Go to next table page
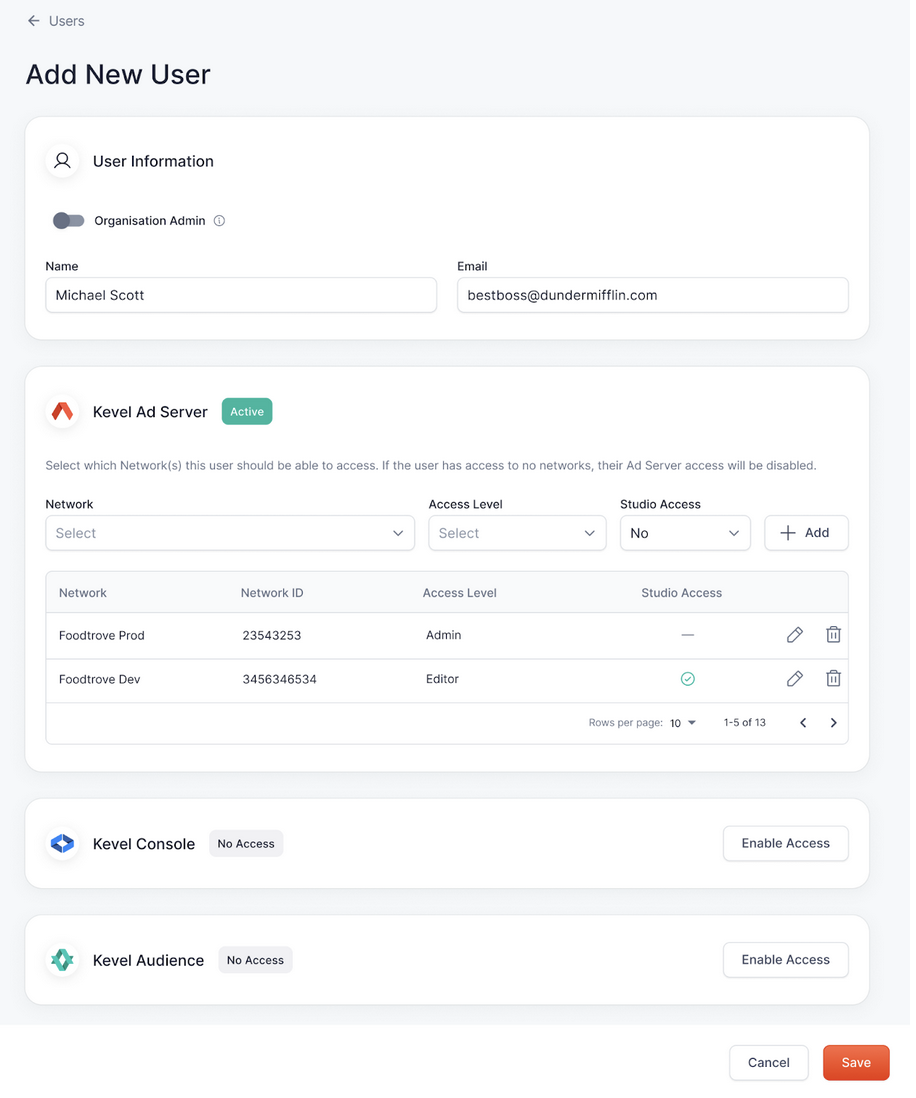The image size is (916, 1098). click(833, 723)
